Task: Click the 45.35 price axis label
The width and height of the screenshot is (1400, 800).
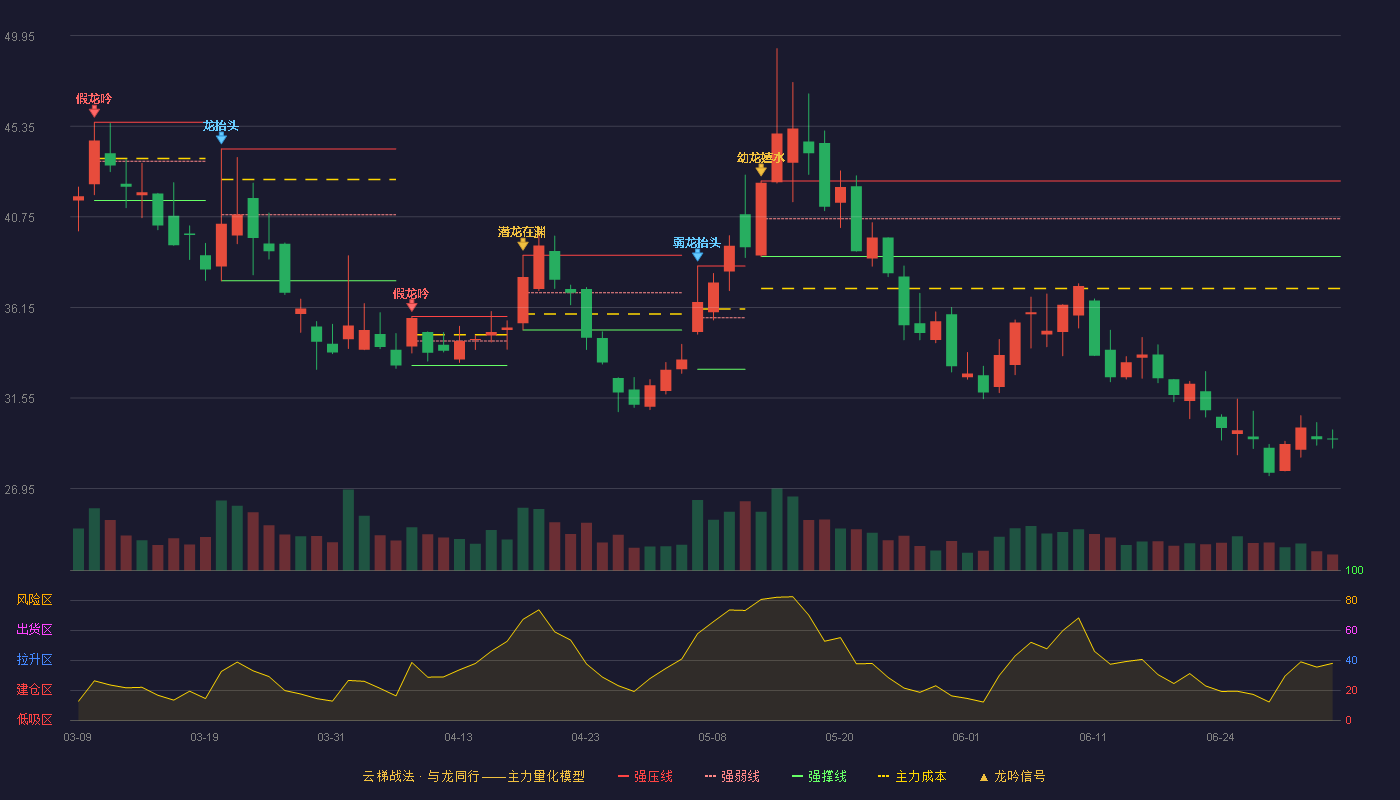Action: [x=19, y=127]
